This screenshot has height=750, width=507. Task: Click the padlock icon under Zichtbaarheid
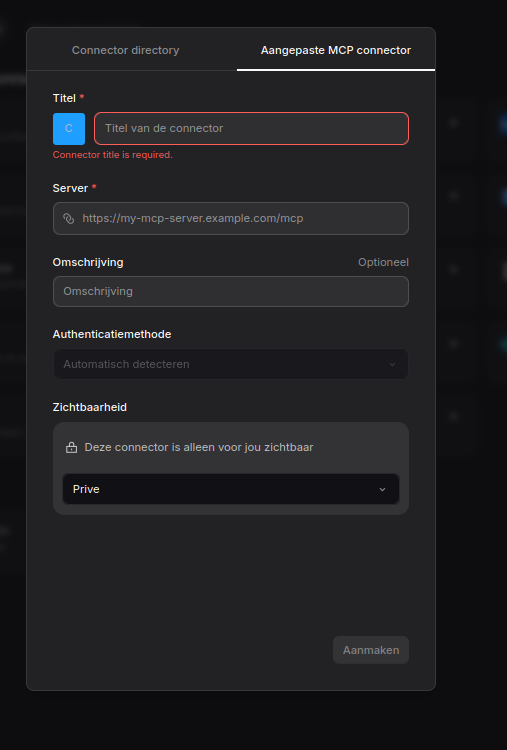tap(71, 448)
